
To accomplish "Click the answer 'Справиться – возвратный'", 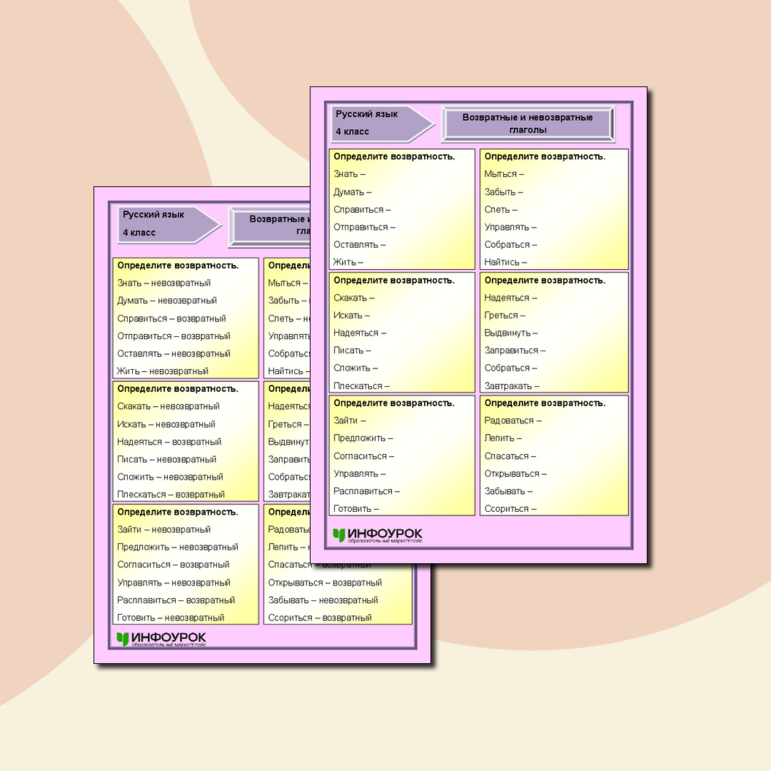I will (171, 318).
